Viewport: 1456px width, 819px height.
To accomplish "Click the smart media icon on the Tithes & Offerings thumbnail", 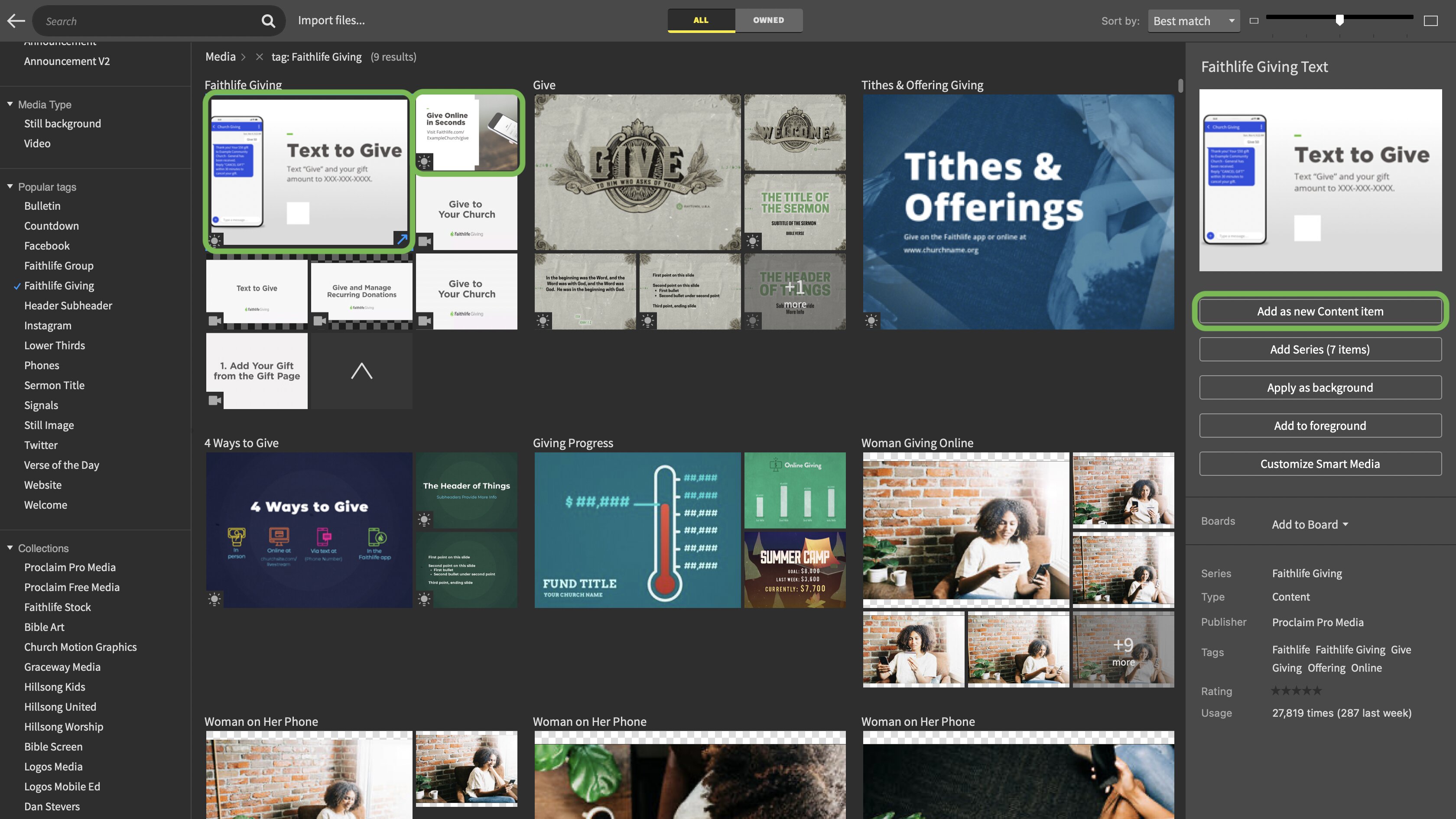I will 871,321.
